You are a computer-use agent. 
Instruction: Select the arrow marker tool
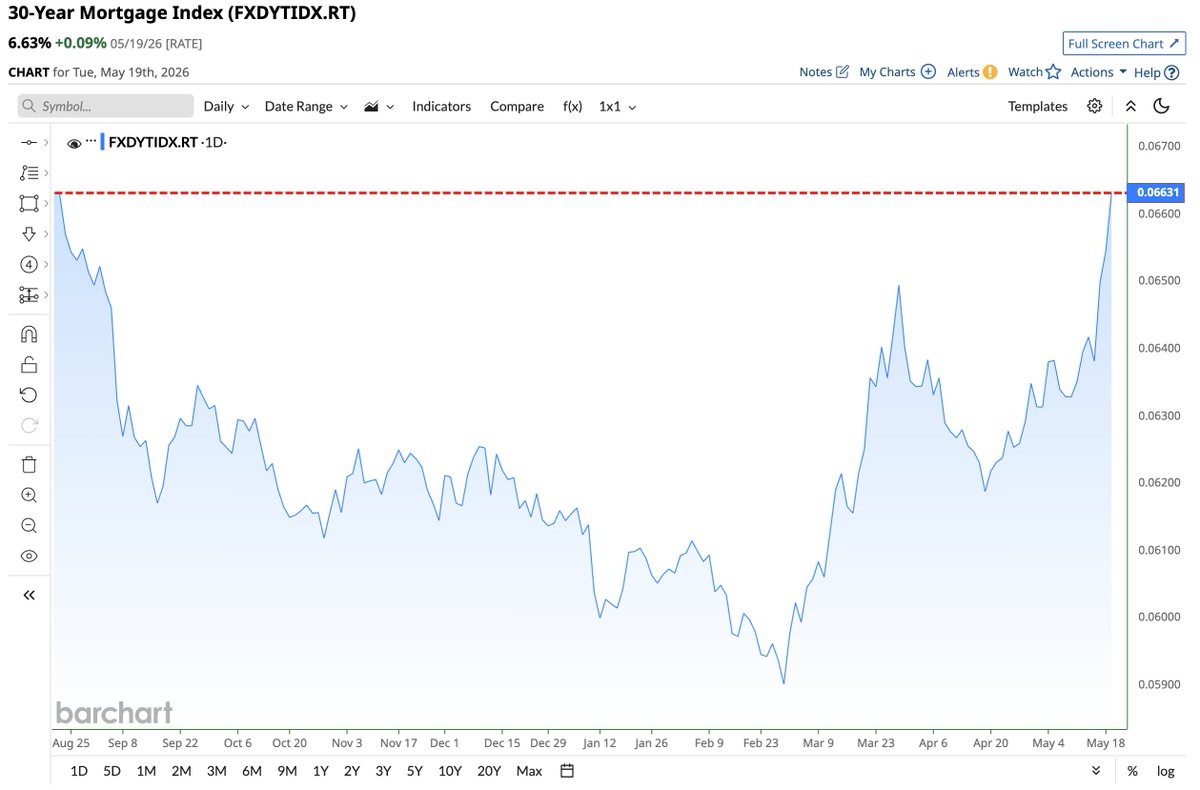coord(28,234)
